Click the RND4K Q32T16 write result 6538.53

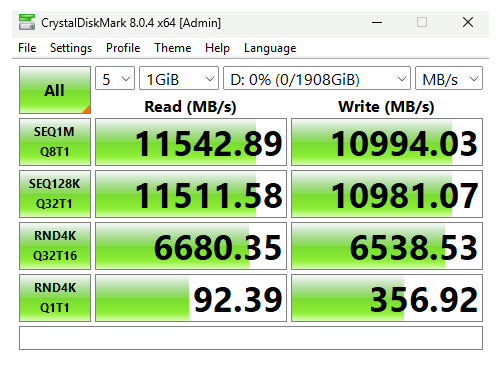pos(387,246)
